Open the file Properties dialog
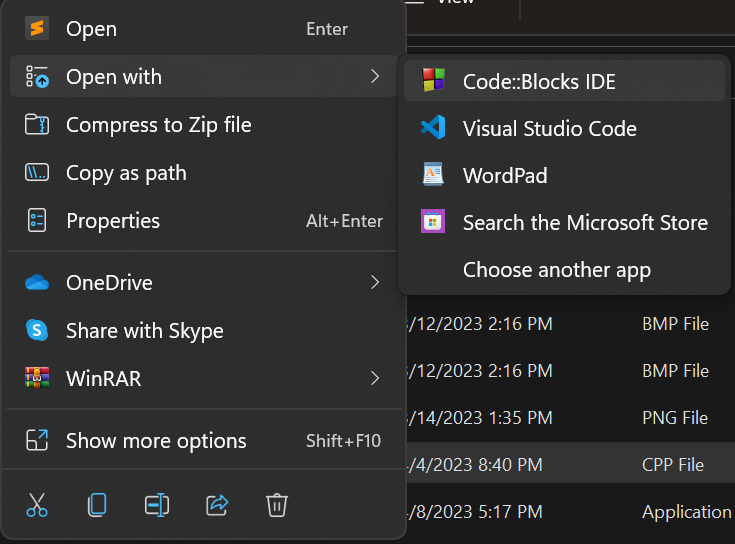The image size is (735, 544). tap(112, 221)
